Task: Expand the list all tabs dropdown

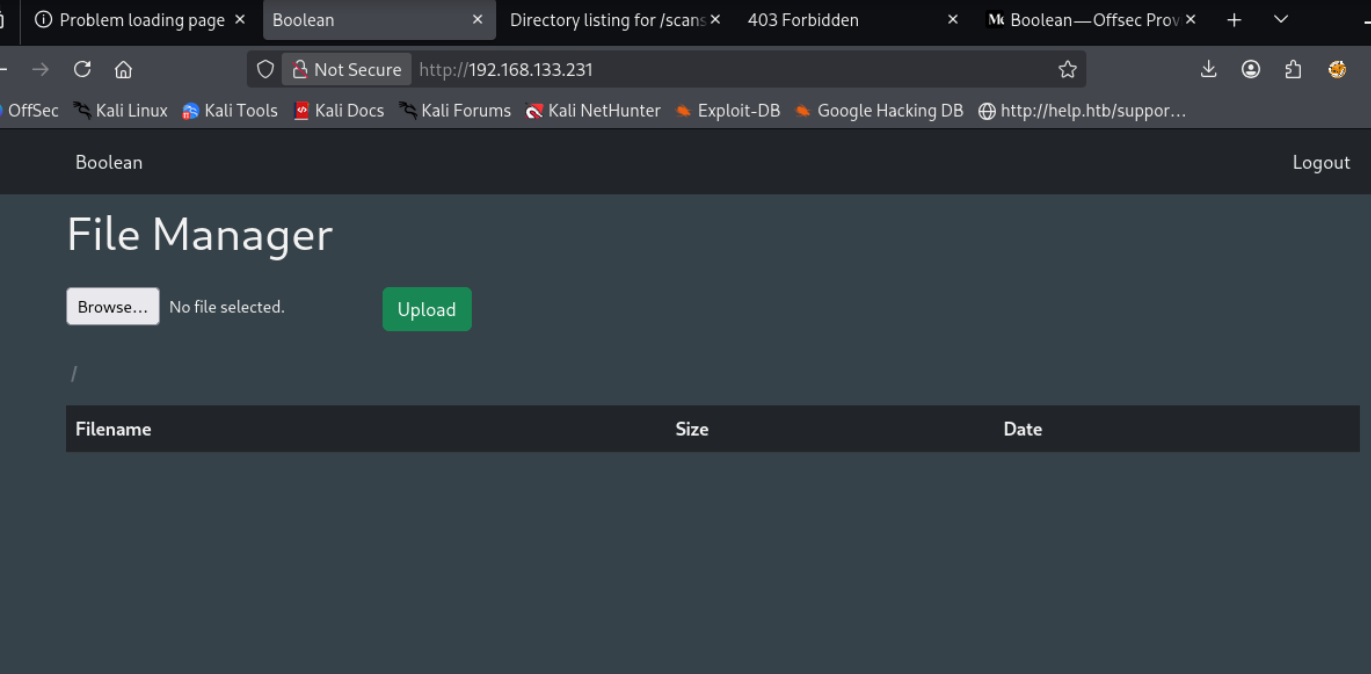Action: tap(1280, 20)
